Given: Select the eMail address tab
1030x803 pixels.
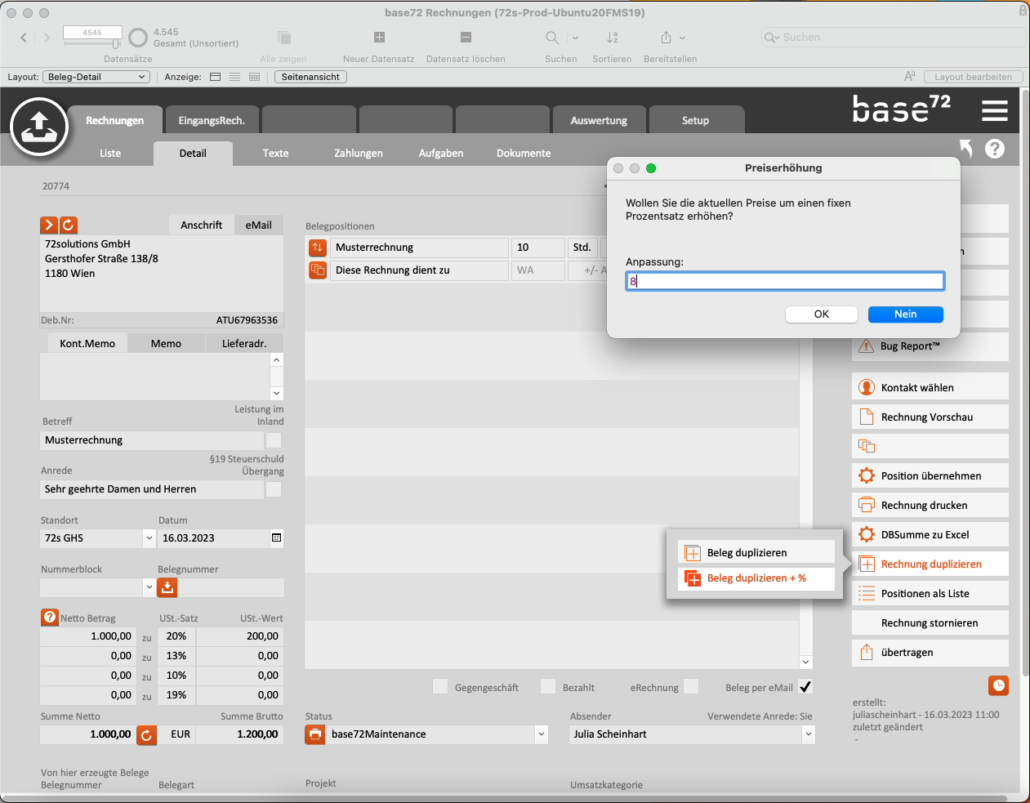Looking at the screenshot, I should [258, 225].
